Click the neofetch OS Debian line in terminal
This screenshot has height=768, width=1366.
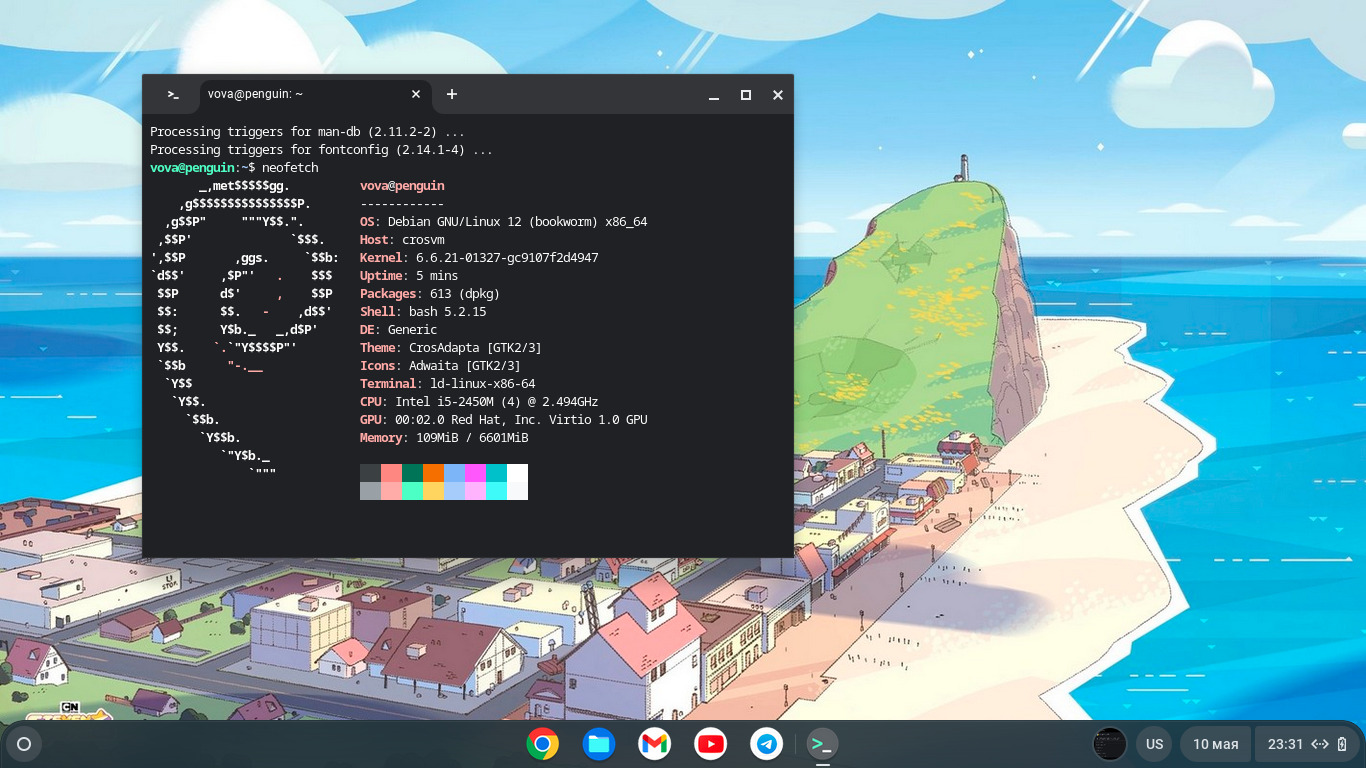[503, 222]
